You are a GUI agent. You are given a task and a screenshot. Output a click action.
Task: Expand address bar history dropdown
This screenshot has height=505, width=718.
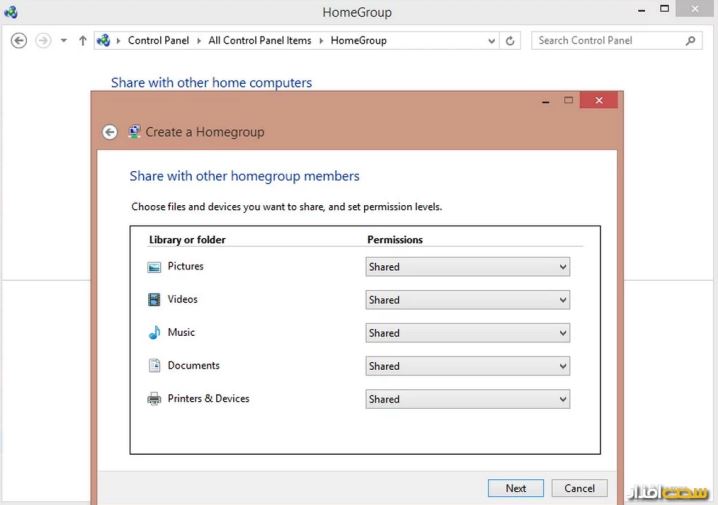[491, 41]
